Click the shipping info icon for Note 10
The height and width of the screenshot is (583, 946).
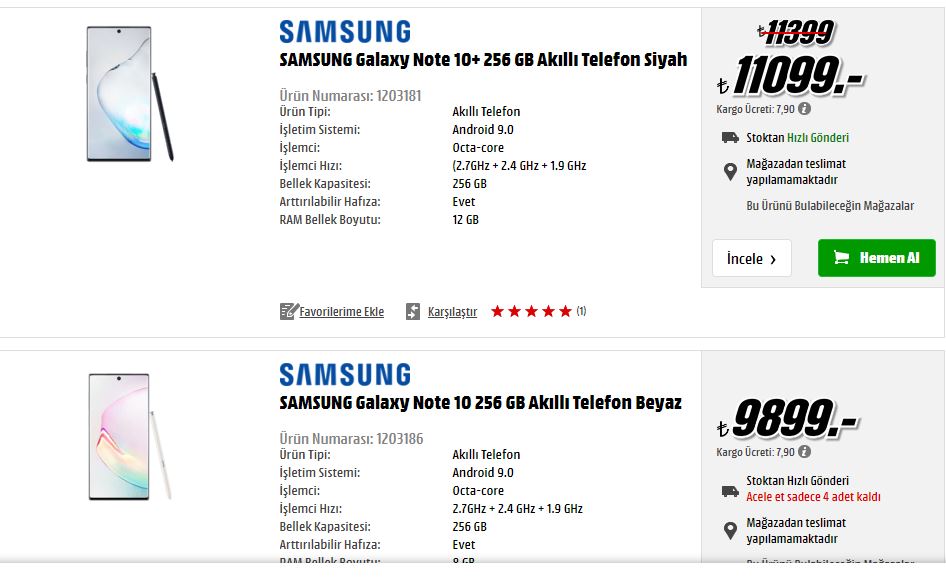point(805,453)
